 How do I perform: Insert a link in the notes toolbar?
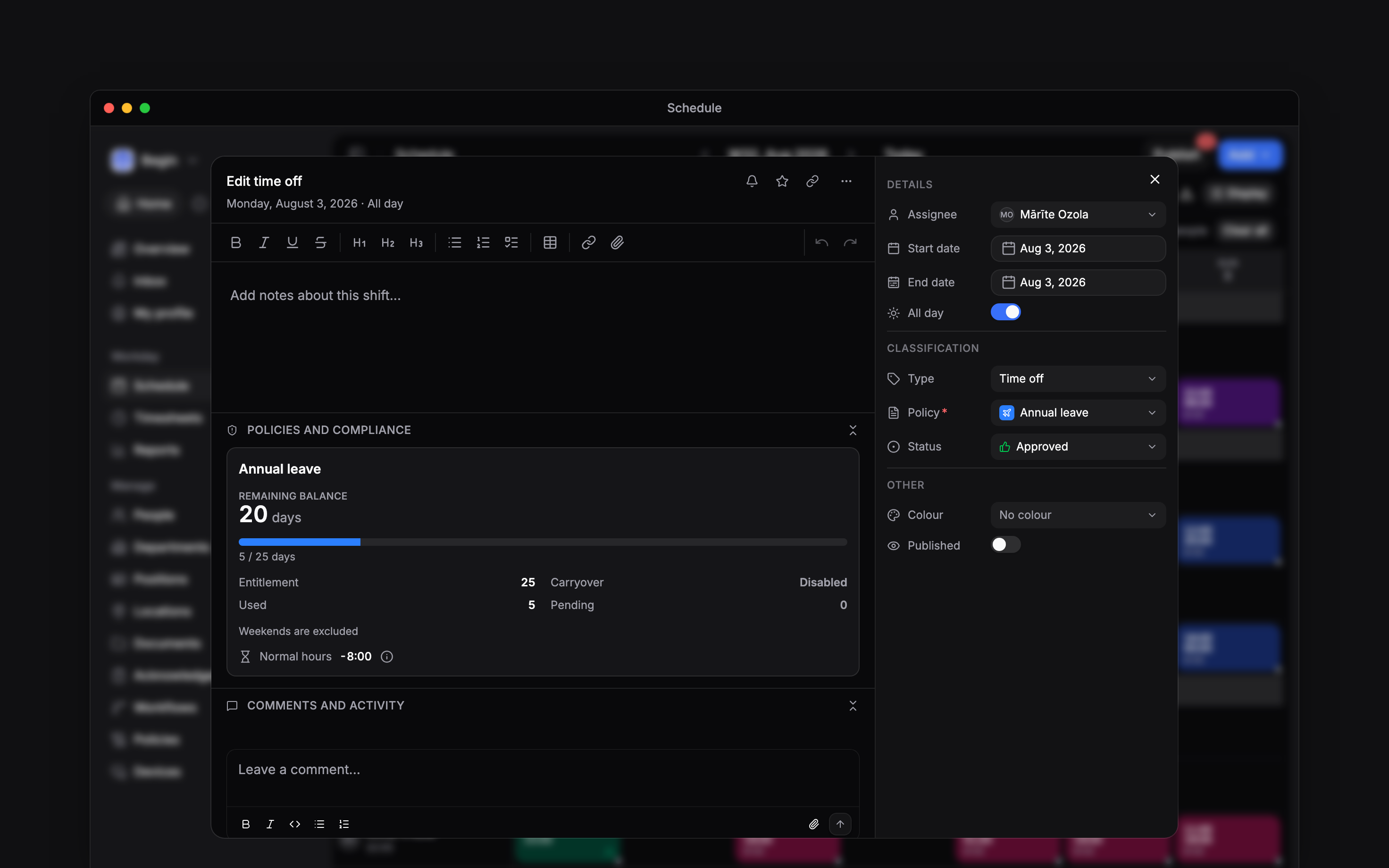(x=588, y=243)
